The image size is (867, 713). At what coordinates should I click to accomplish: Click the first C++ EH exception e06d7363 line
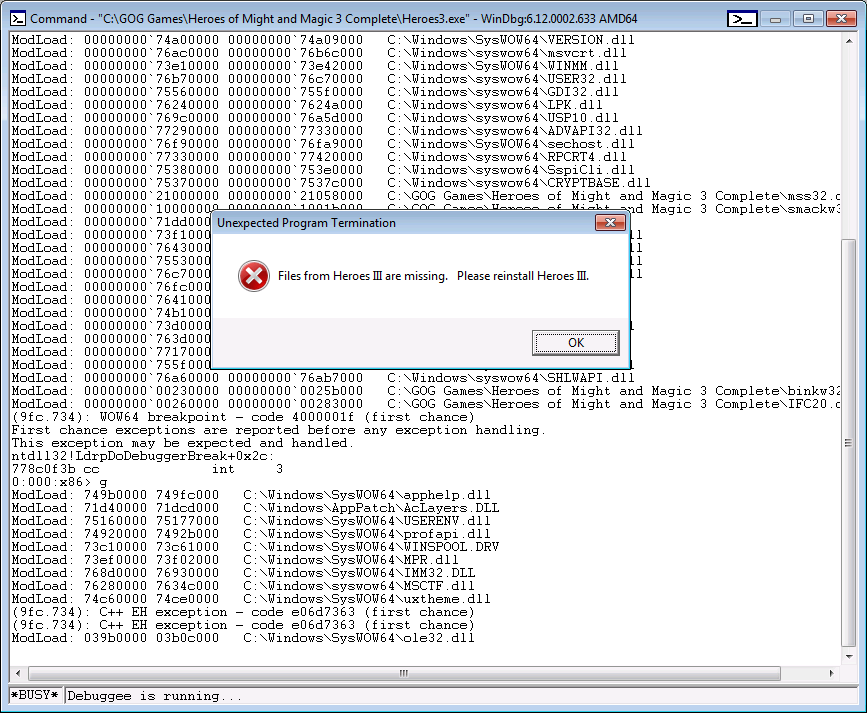click(x=243, y=612)
